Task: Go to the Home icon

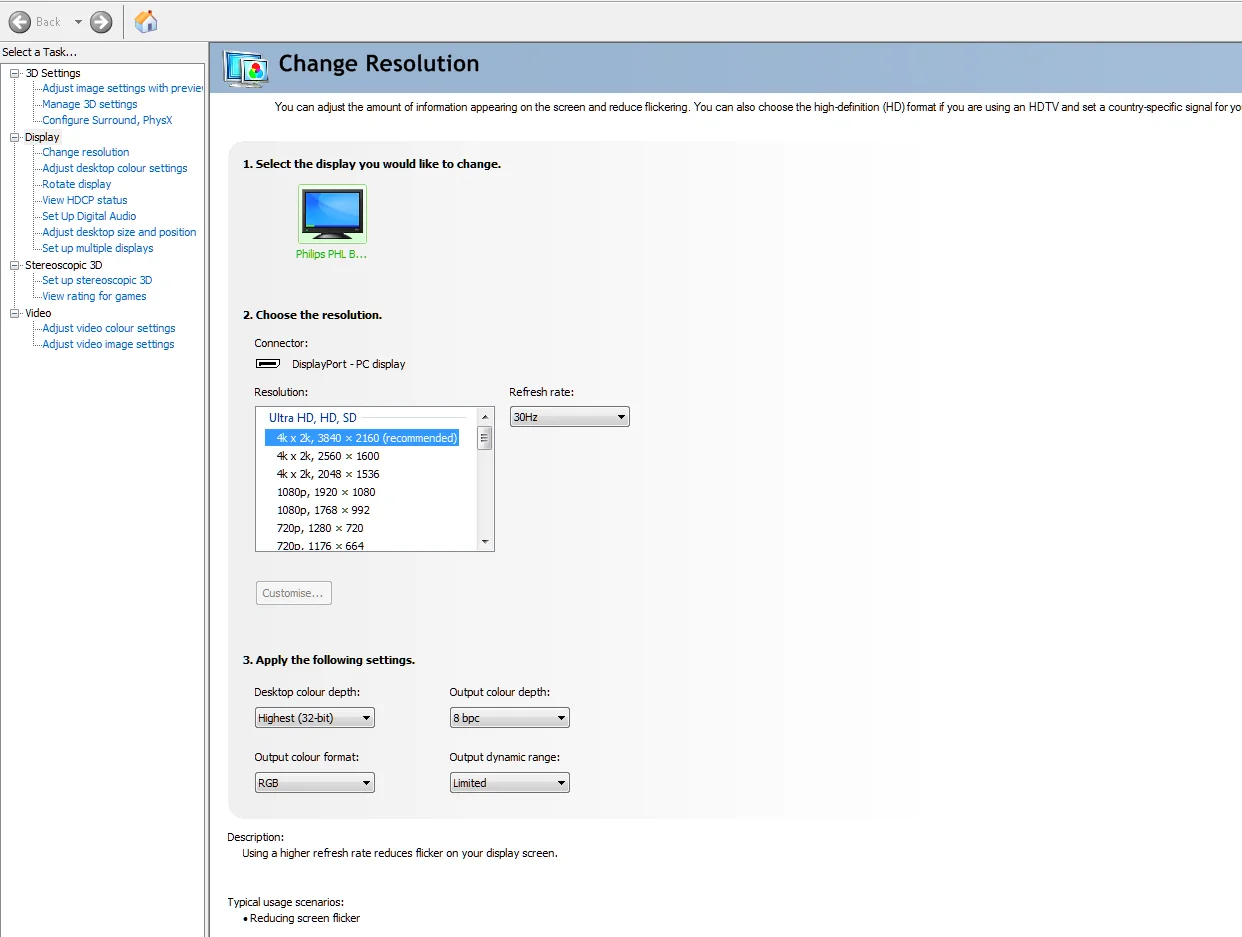Action: (146, 21)
